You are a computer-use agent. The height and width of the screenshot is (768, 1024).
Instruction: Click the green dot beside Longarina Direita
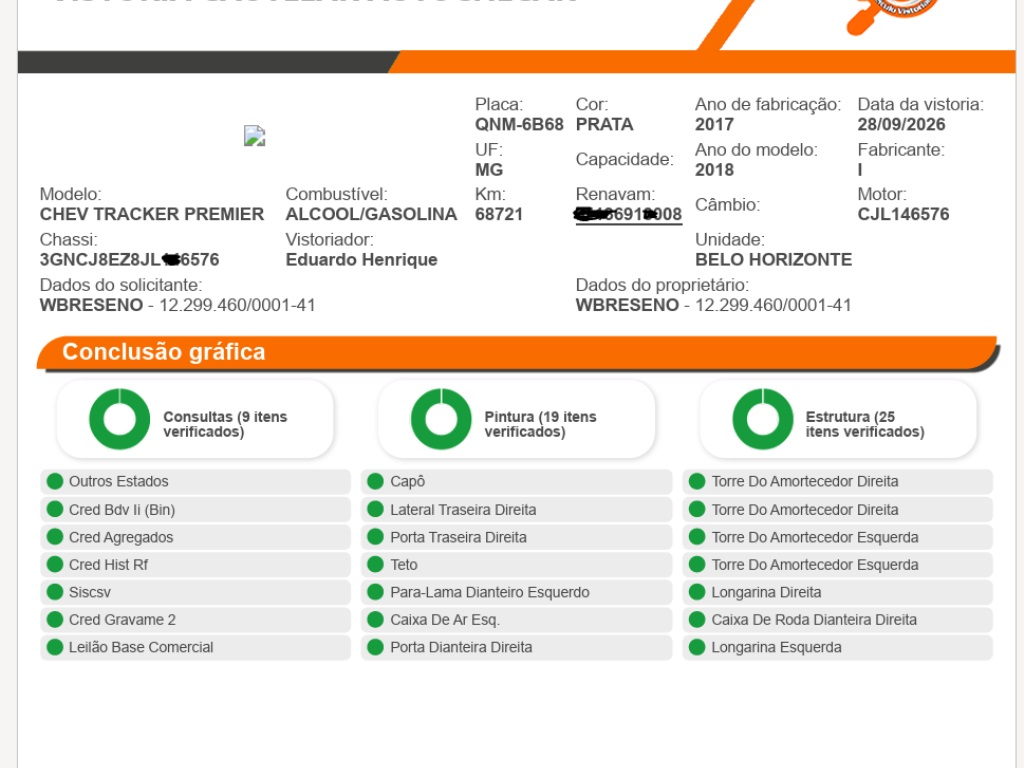tap(697, 592)
